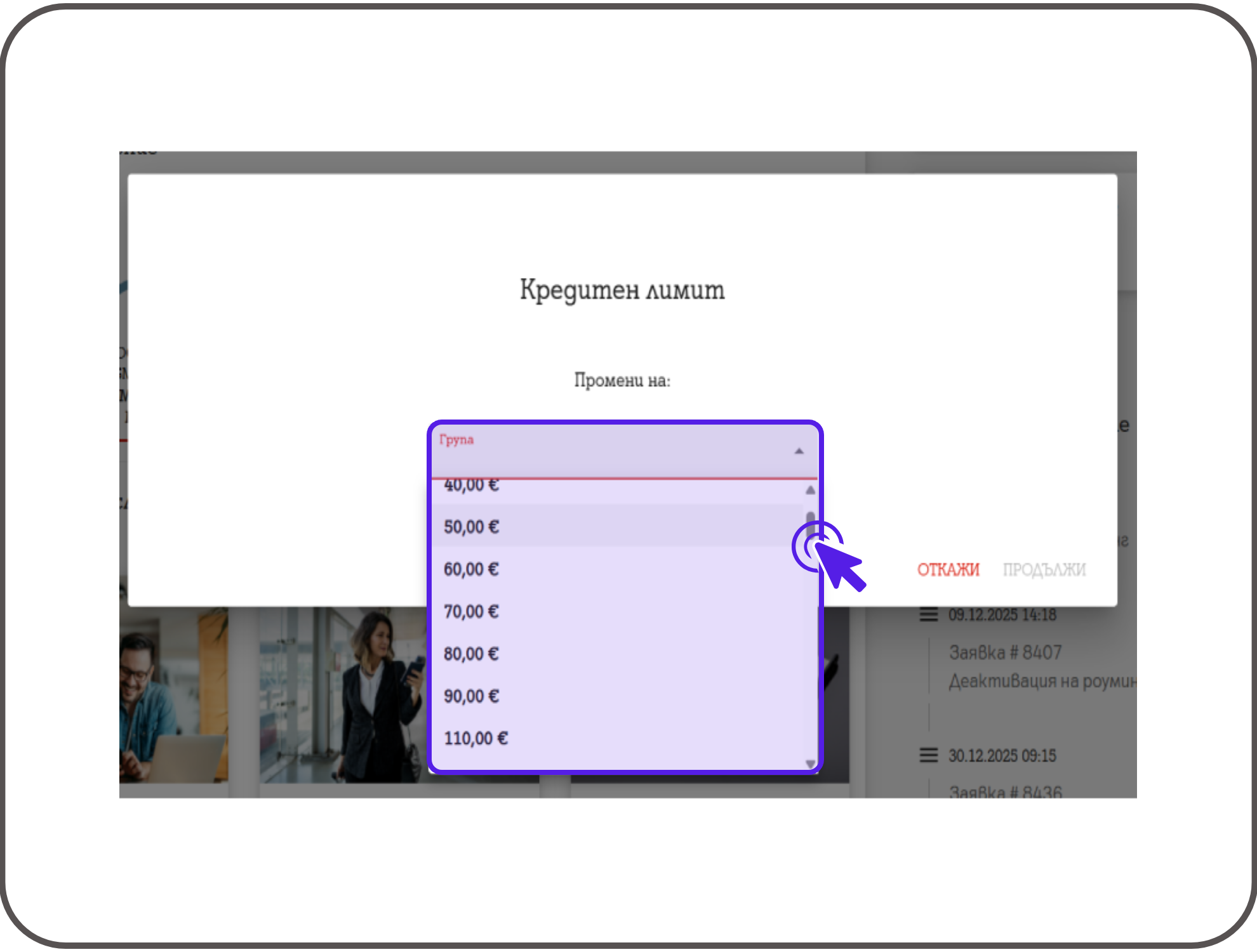Click dropdown list scroll up arrow
This screenshot has width=1257, height=952.
click(x=810, y=490)
